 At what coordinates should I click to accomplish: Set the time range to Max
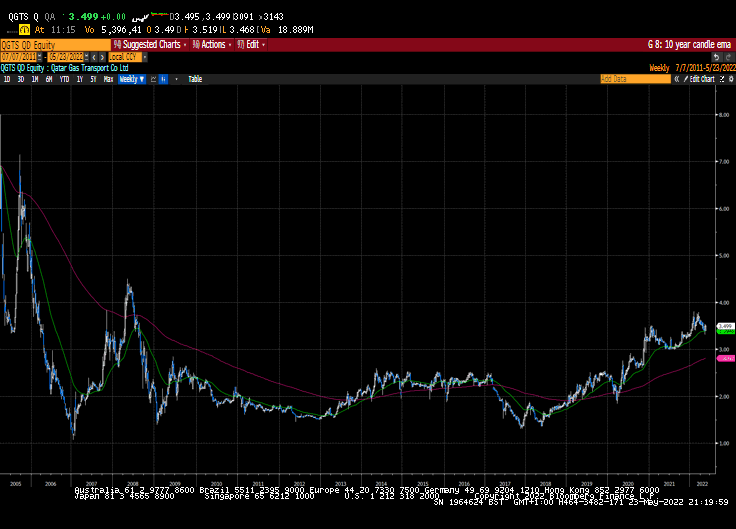(x=108, y=78)
